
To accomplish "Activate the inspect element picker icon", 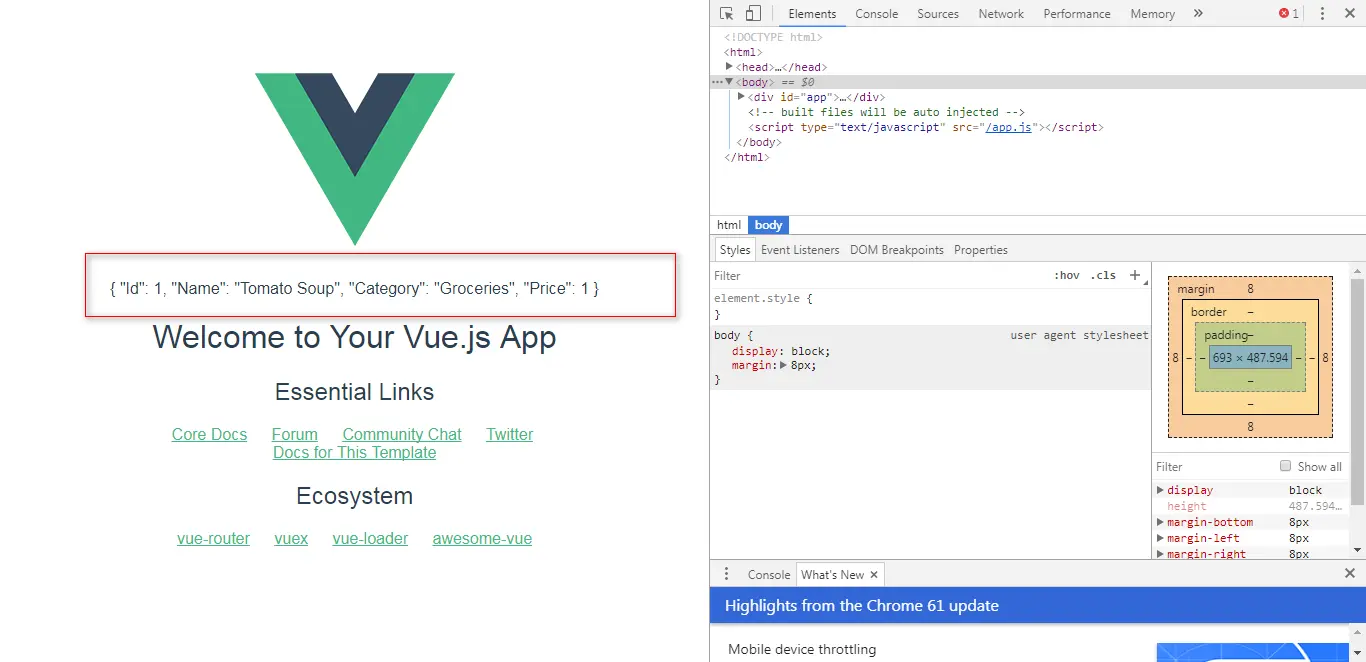I will (x=727, y=14).
